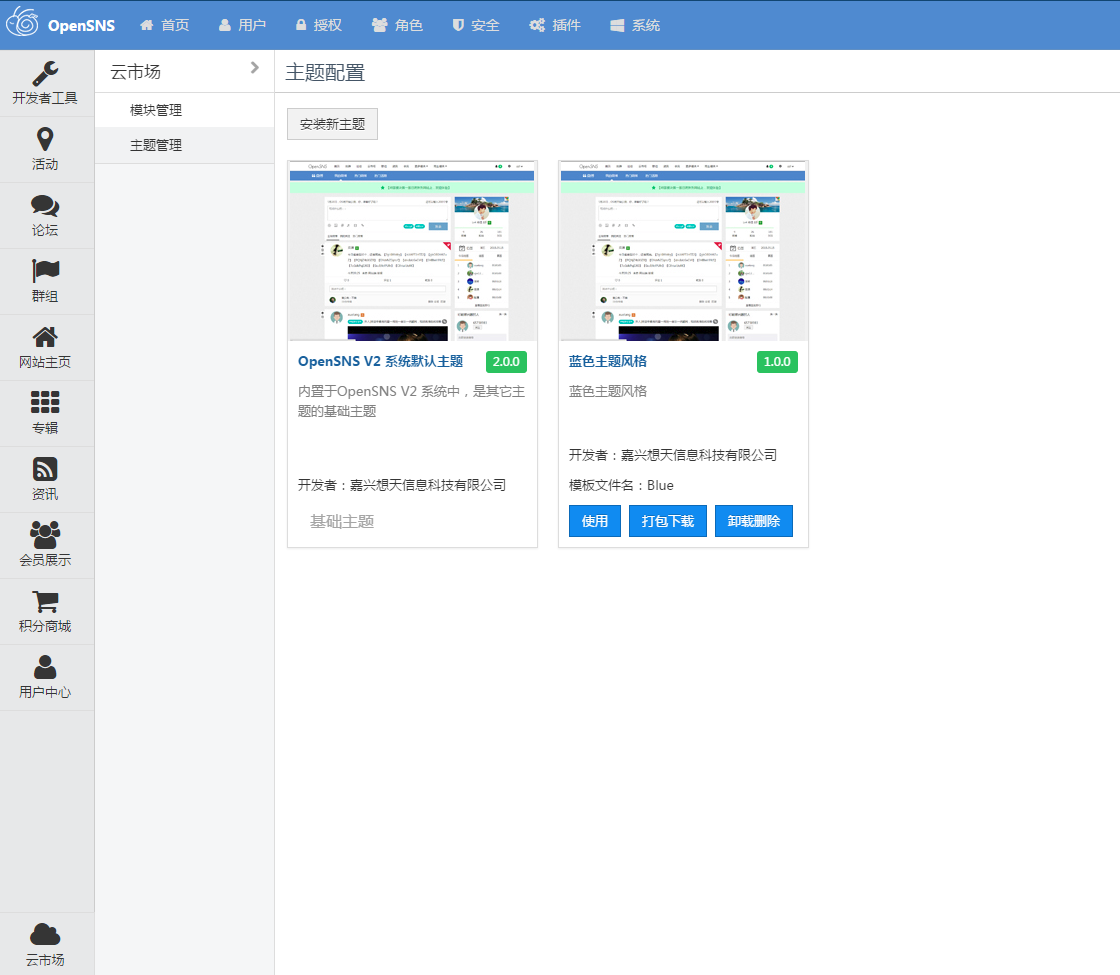This screenshot has width=1120, height=975.
Task: Click the OpenSNS V2 theme preview thumbnail
Action: coord(412,251)
